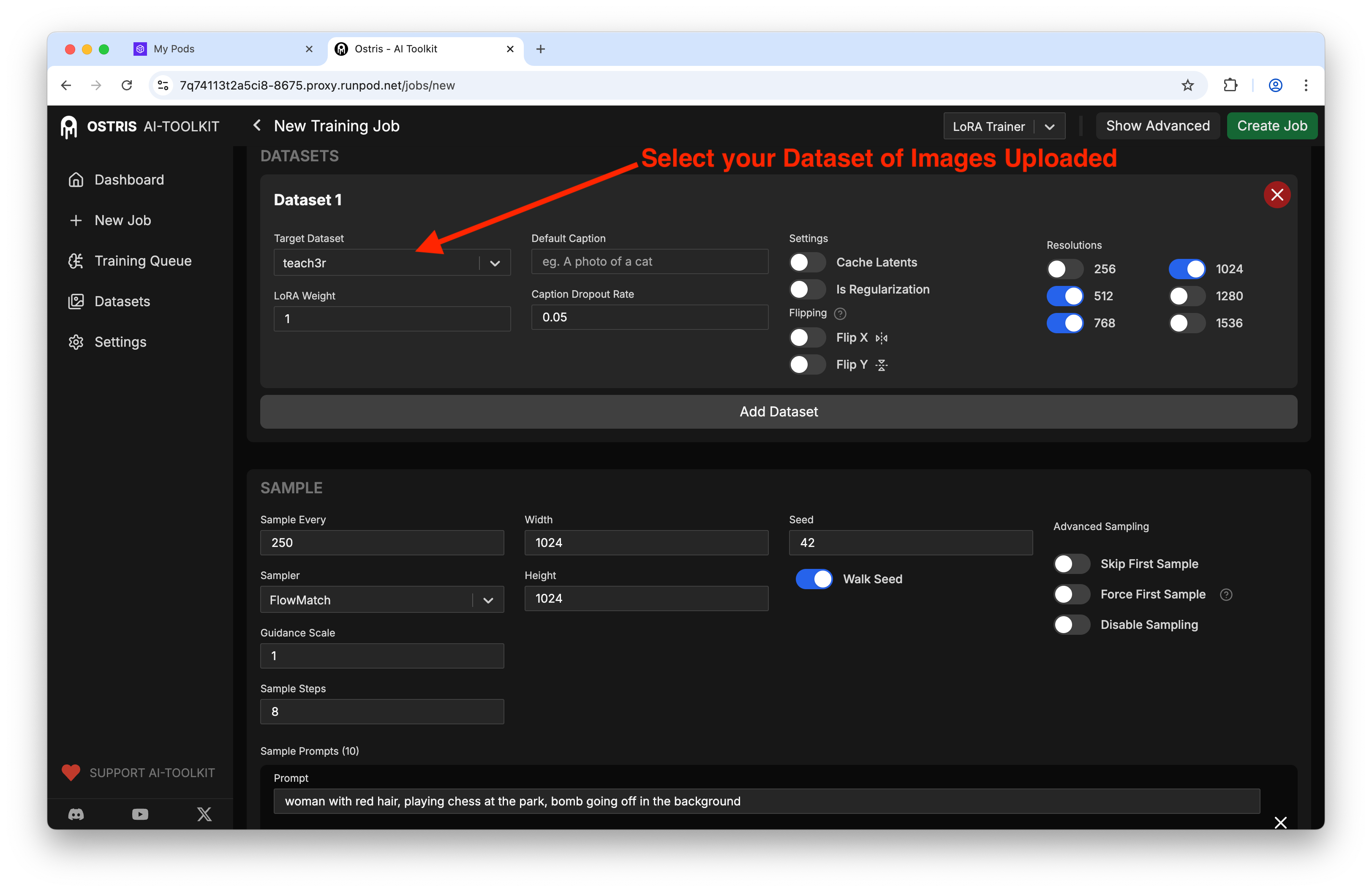Delete the first sample prompt with X

click(x=1280, y=822)
